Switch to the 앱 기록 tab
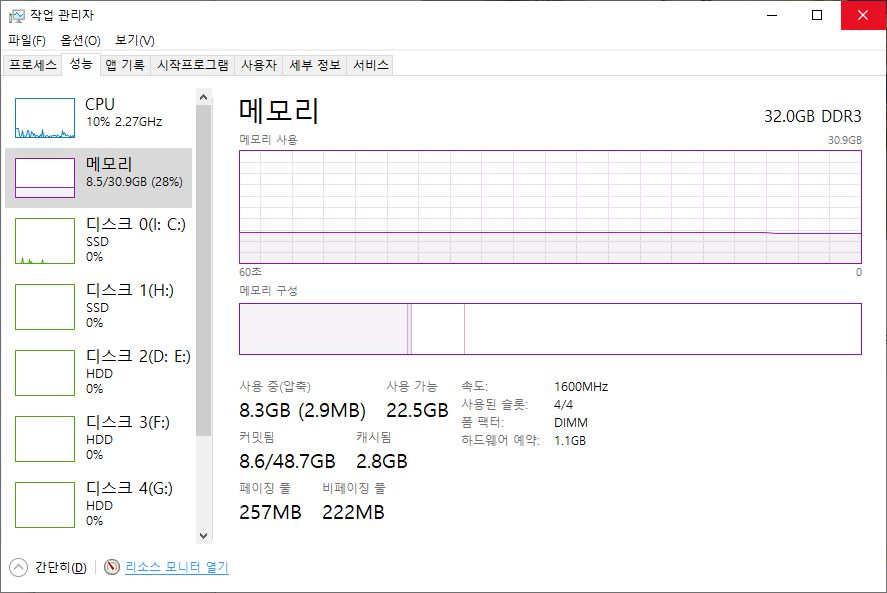Image resolution: width=887 pixels, height=593 pixels. (x=125, y=65)
